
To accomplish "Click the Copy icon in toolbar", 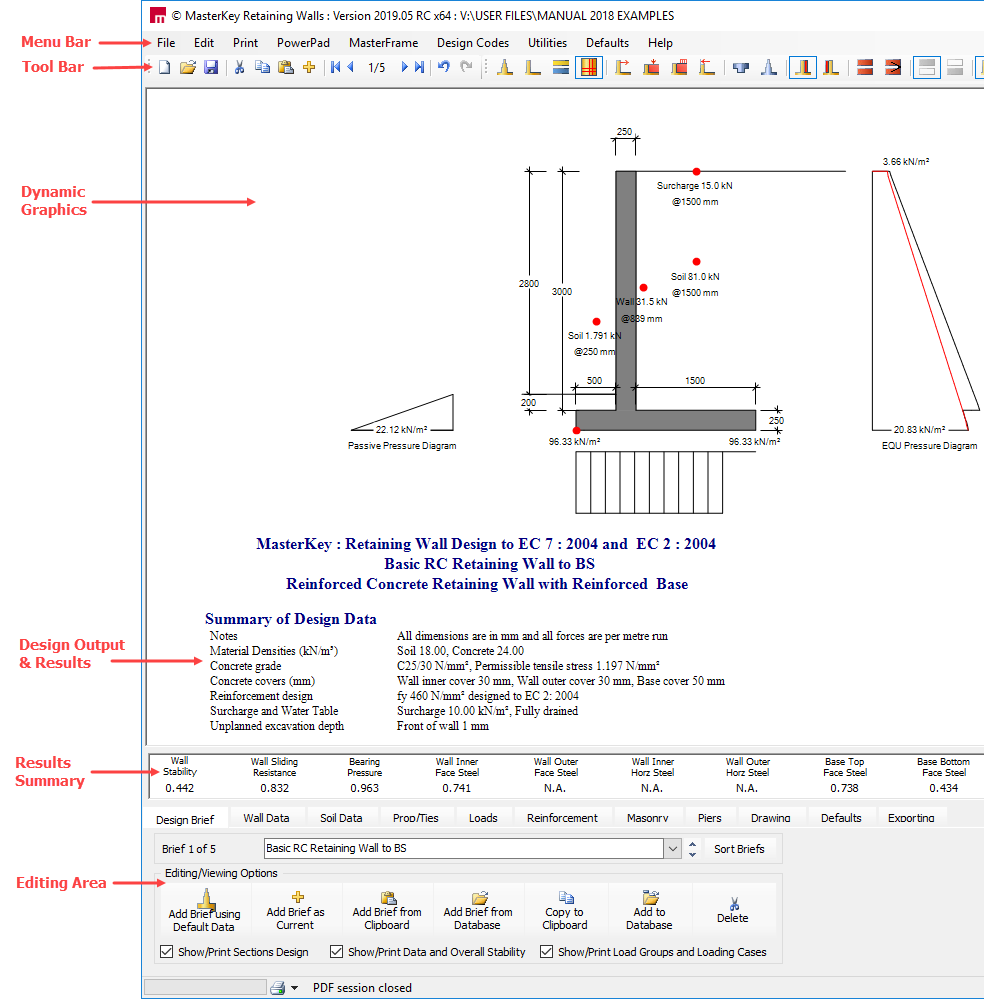I will pos(262,67).
